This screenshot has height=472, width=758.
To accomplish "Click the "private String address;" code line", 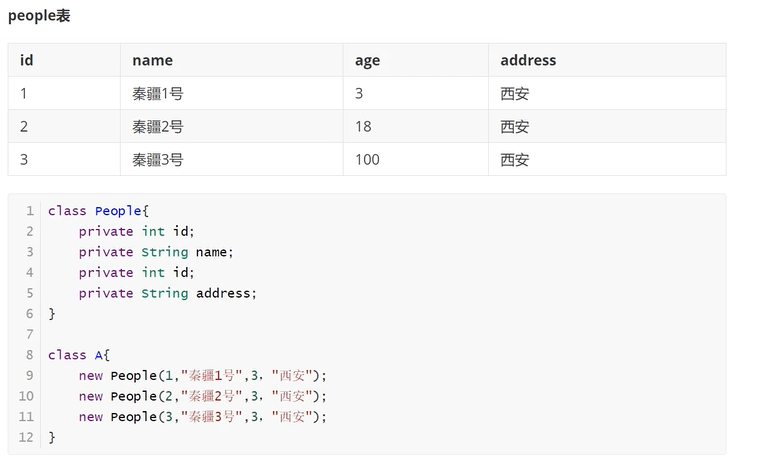I will pyautogui.click(x=167, y=293).
